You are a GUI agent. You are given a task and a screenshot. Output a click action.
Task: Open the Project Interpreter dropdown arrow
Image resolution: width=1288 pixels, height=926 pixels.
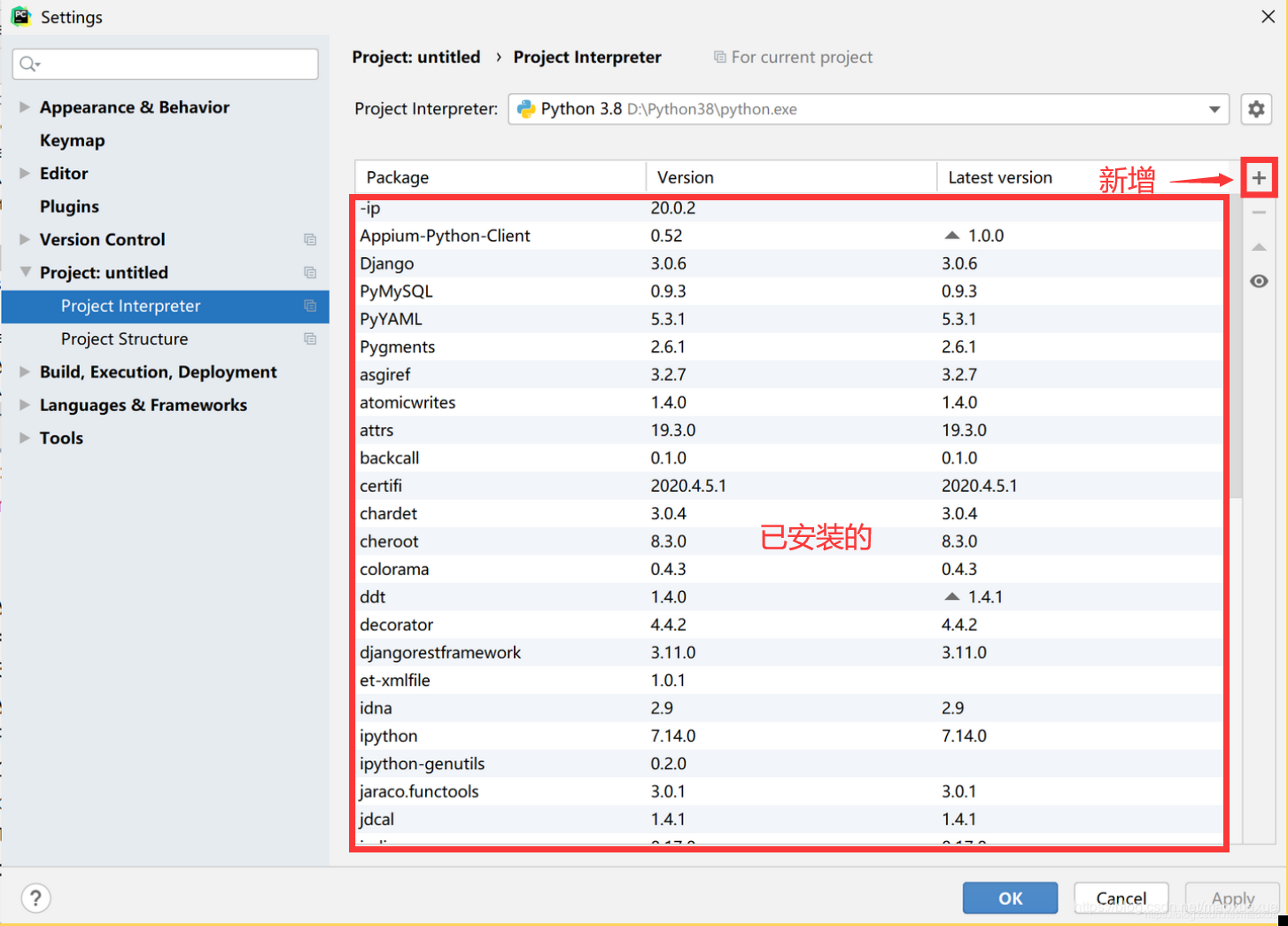click(1214, 109)
